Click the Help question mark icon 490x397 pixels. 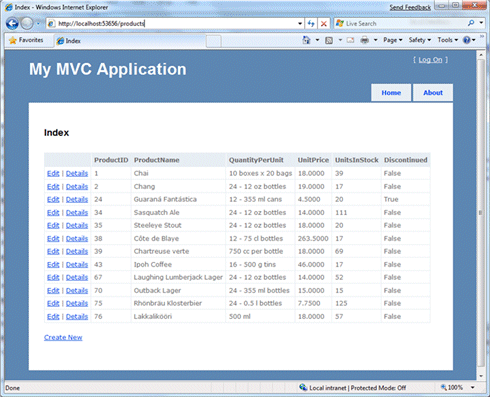pos(467,40)
